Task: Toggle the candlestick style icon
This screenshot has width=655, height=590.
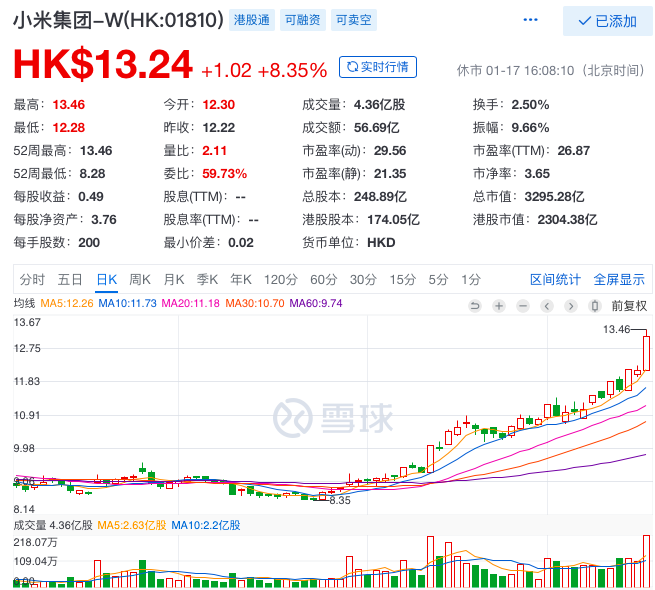Action: [595, 306]
